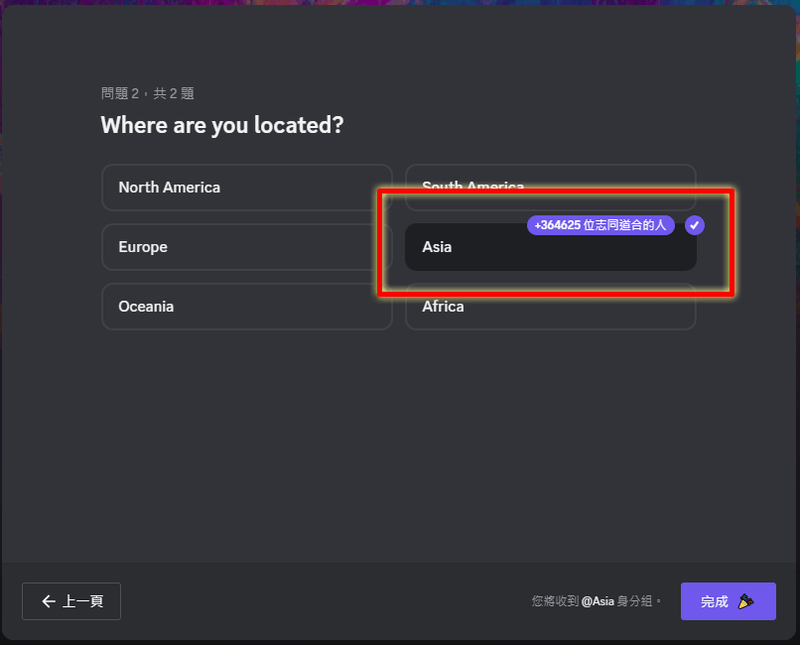Click the purple checkmark icon on Asia
This screenshot has width=800, height=645.
click(694, 225)
